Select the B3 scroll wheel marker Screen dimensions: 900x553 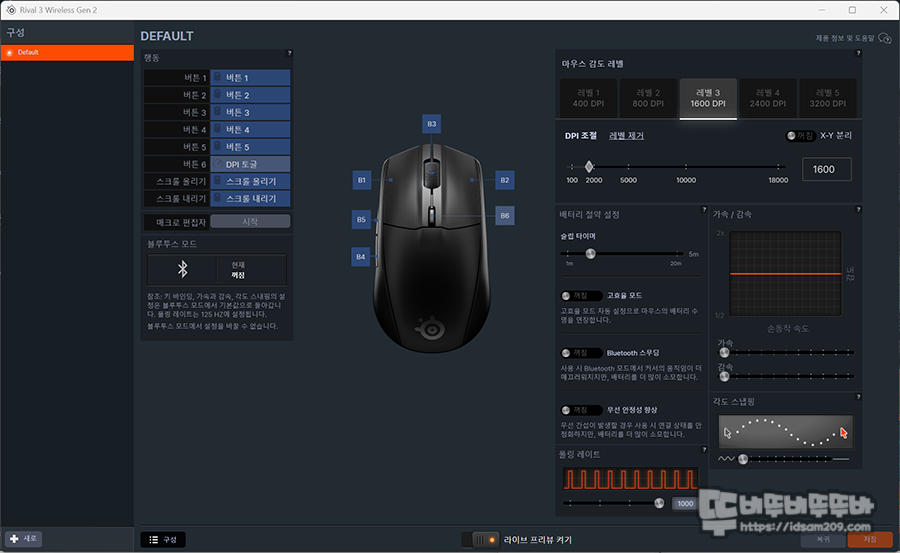[x=432, y=124]
